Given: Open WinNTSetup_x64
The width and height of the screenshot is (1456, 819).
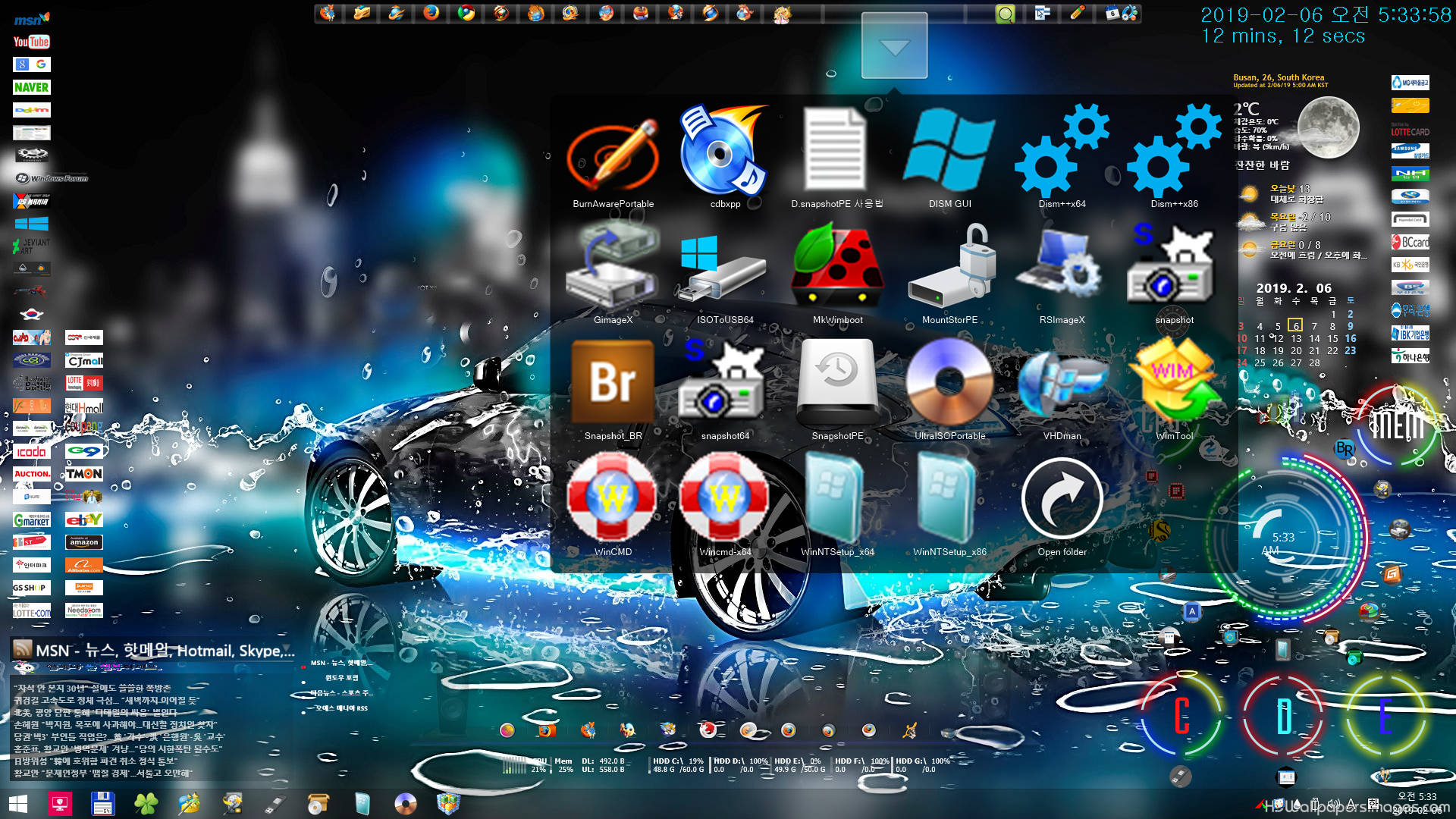Looking at the screenshot, I should (x=834, y=497).
